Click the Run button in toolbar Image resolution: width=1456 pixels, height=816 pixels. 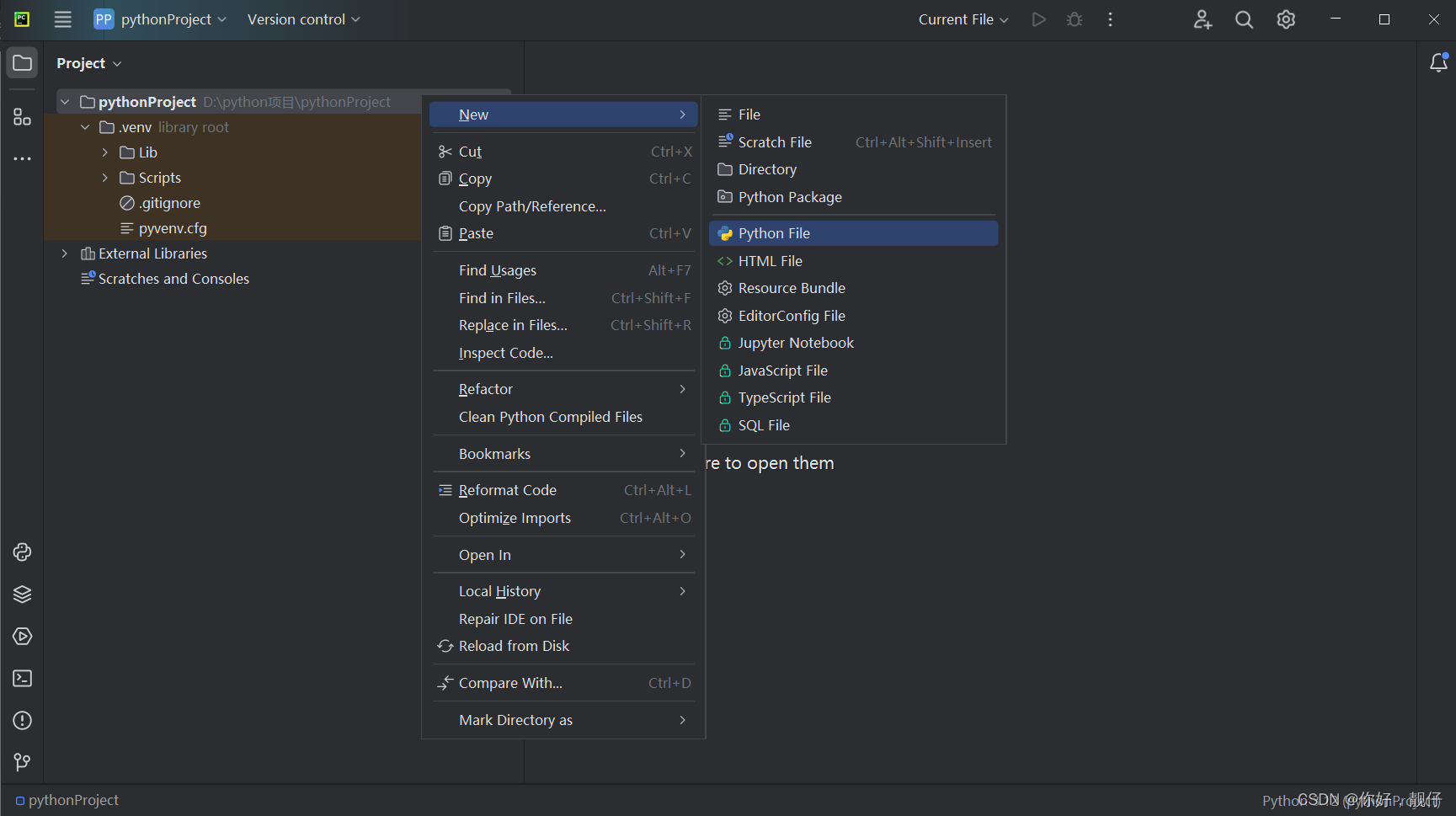(1039, 19)
